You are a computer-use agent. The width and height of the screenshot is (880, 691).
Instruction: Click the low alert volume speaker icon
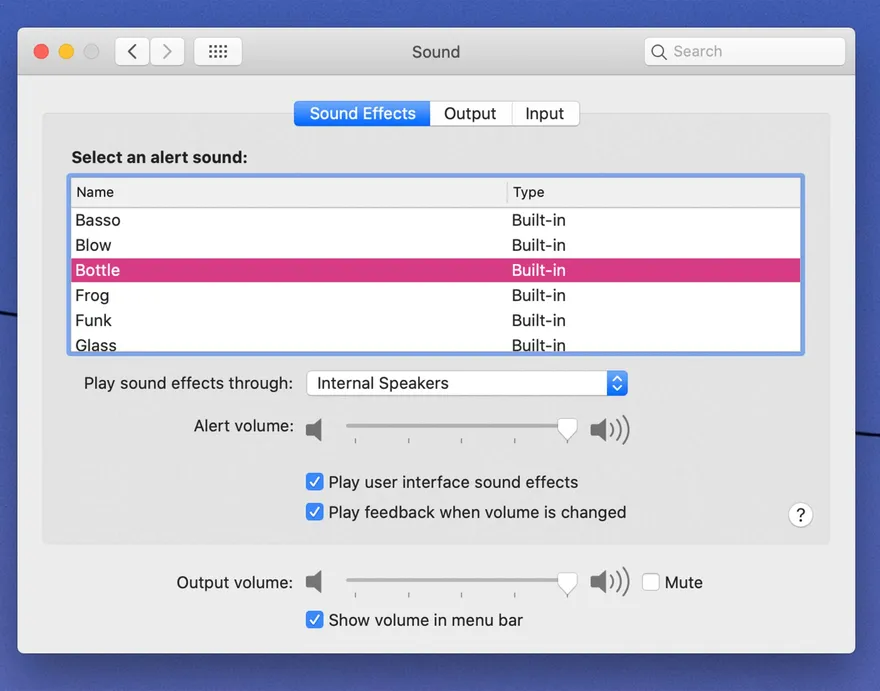[x=315, y=430]
